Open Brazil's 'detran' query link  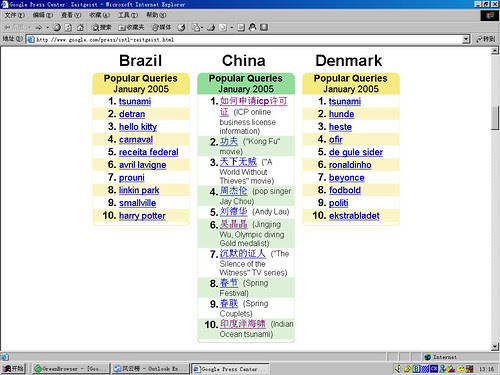pos(132,114)
